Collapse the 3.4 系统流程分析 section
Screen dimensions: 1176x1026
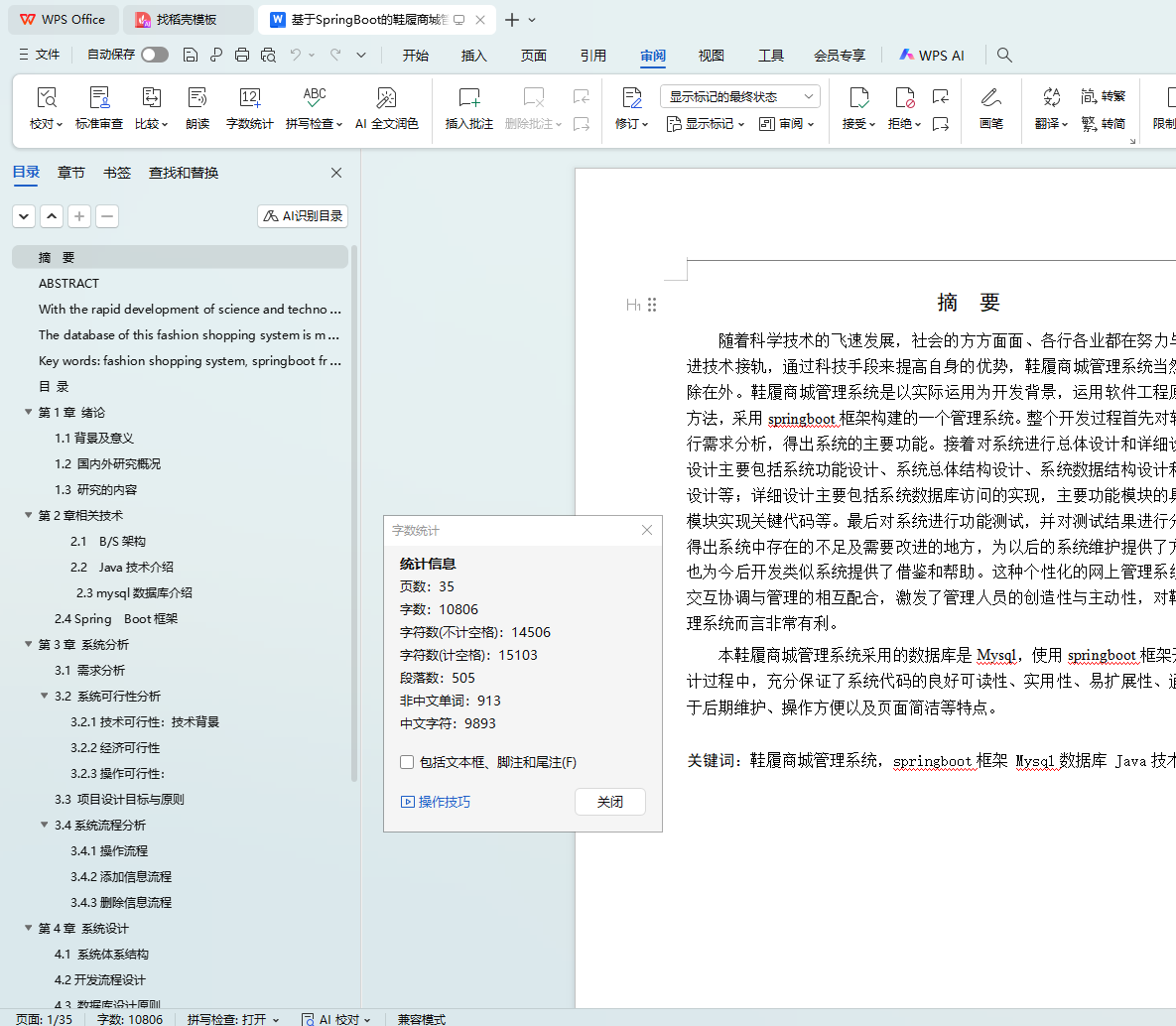click(45, 825)
